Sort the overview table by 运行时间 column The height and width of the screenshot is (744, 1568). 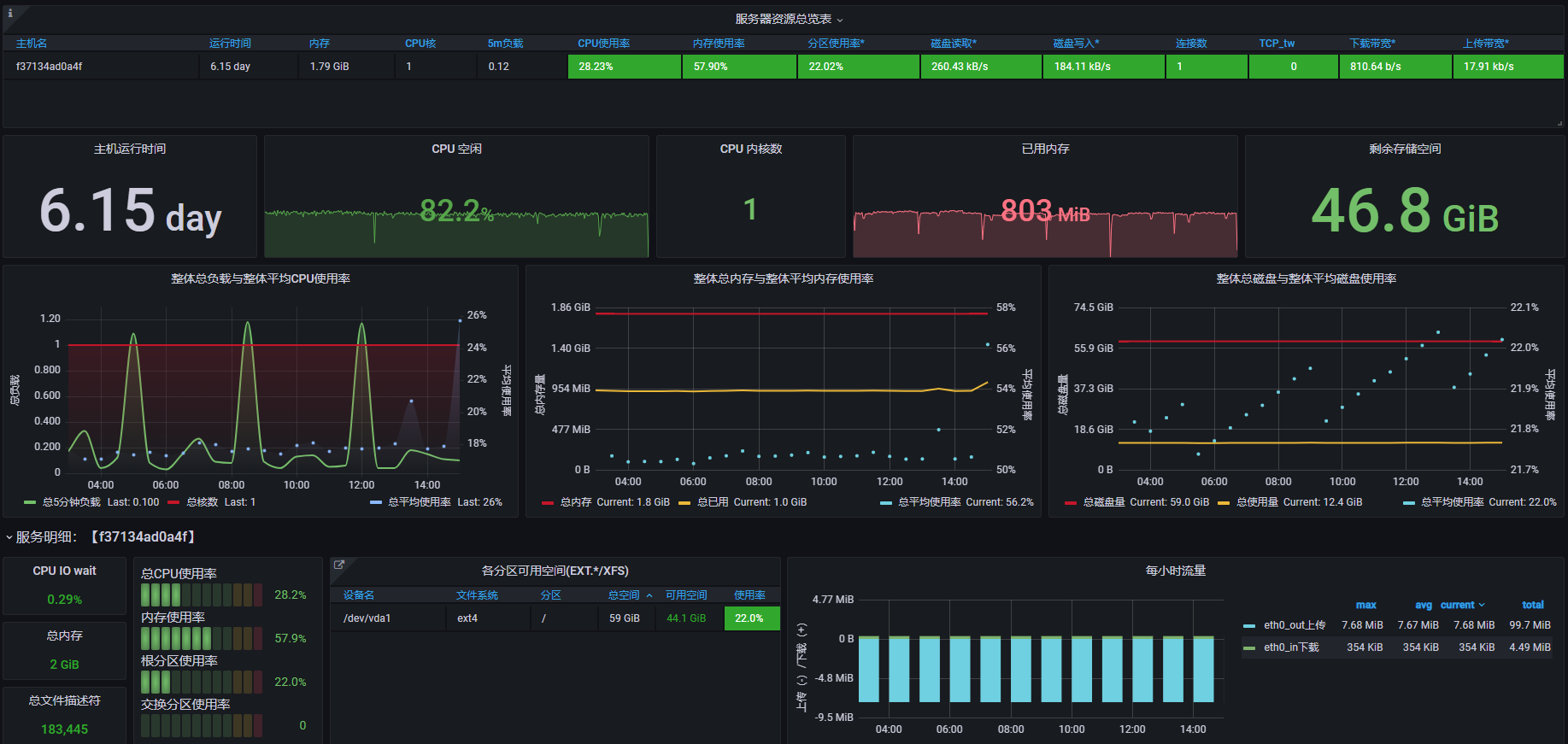coord(230,44)
